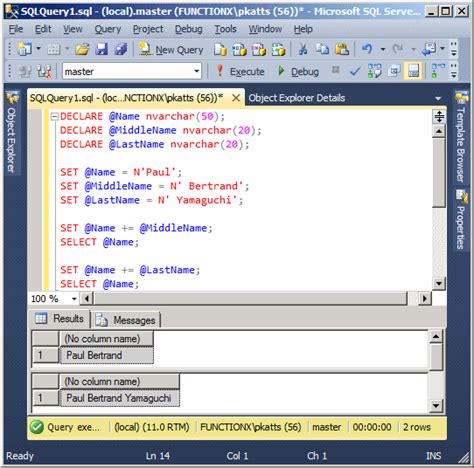This screenshot has height=468, width=474.
Task: Collapse the DECLARE code region
Action: click(x=54, y=116)
